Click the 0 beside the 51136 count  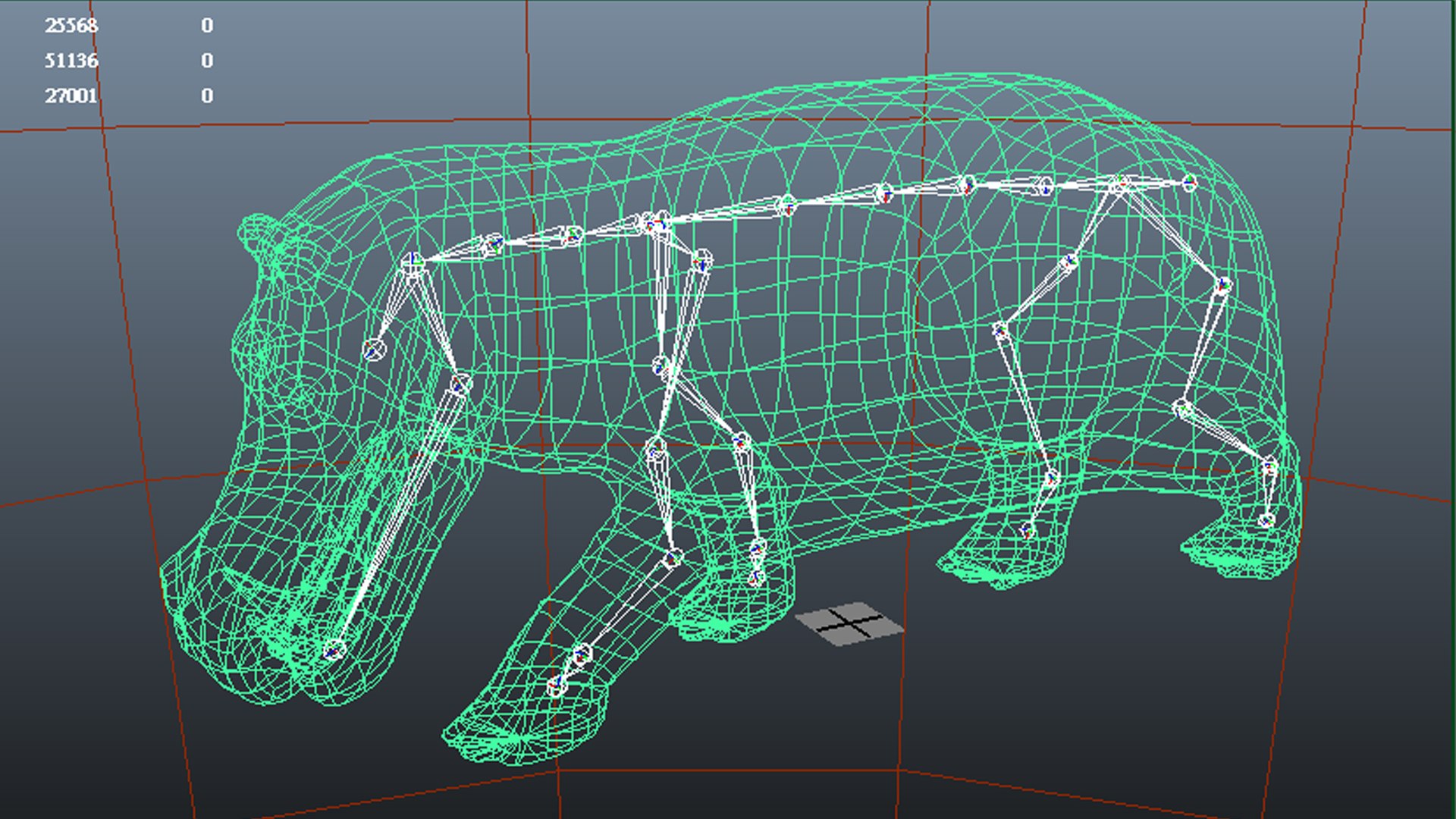click(x=207, y=61)
